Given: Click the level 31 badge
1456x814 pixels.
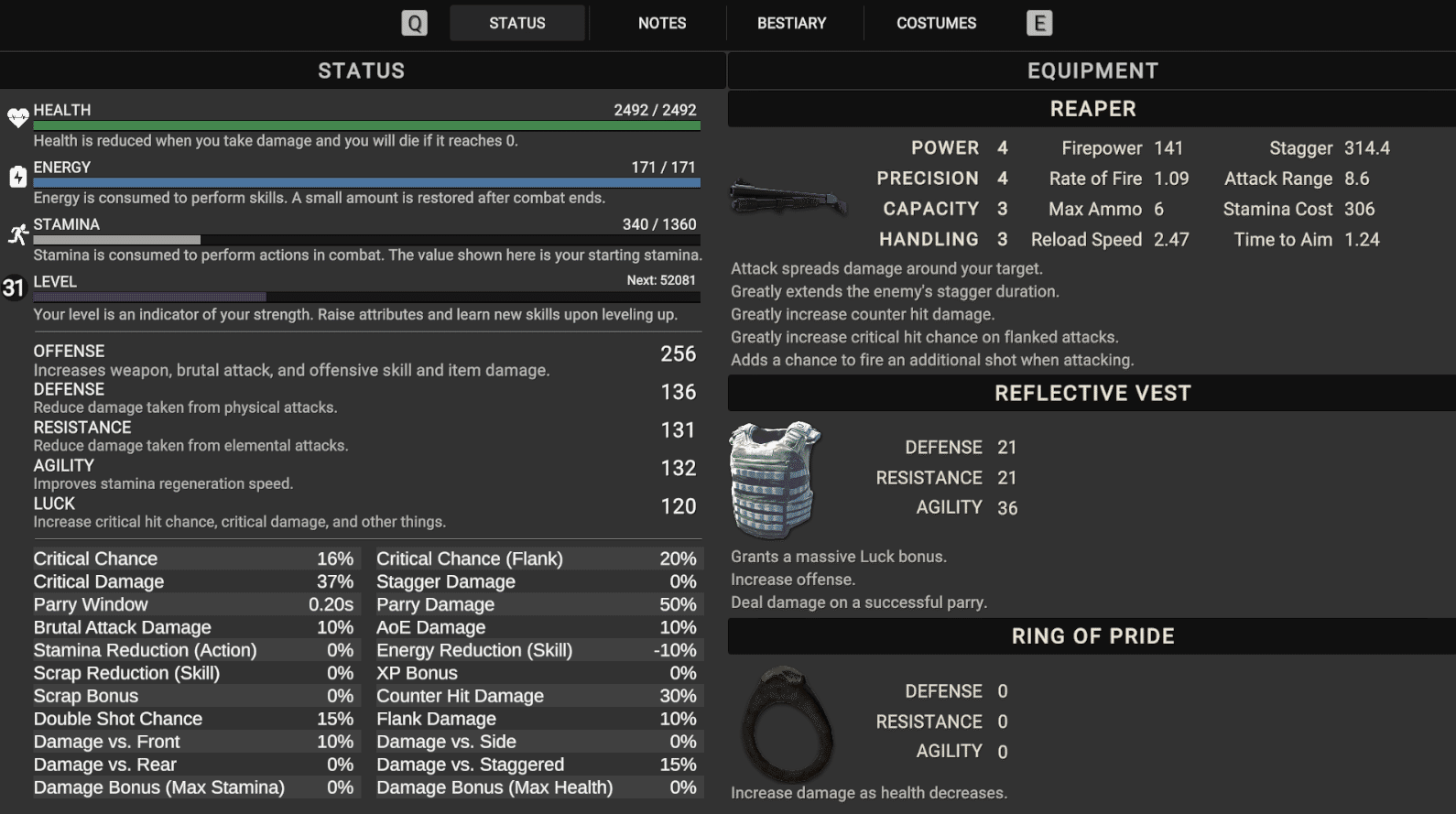Looking at the screenshot, I should tap(13, 288).
